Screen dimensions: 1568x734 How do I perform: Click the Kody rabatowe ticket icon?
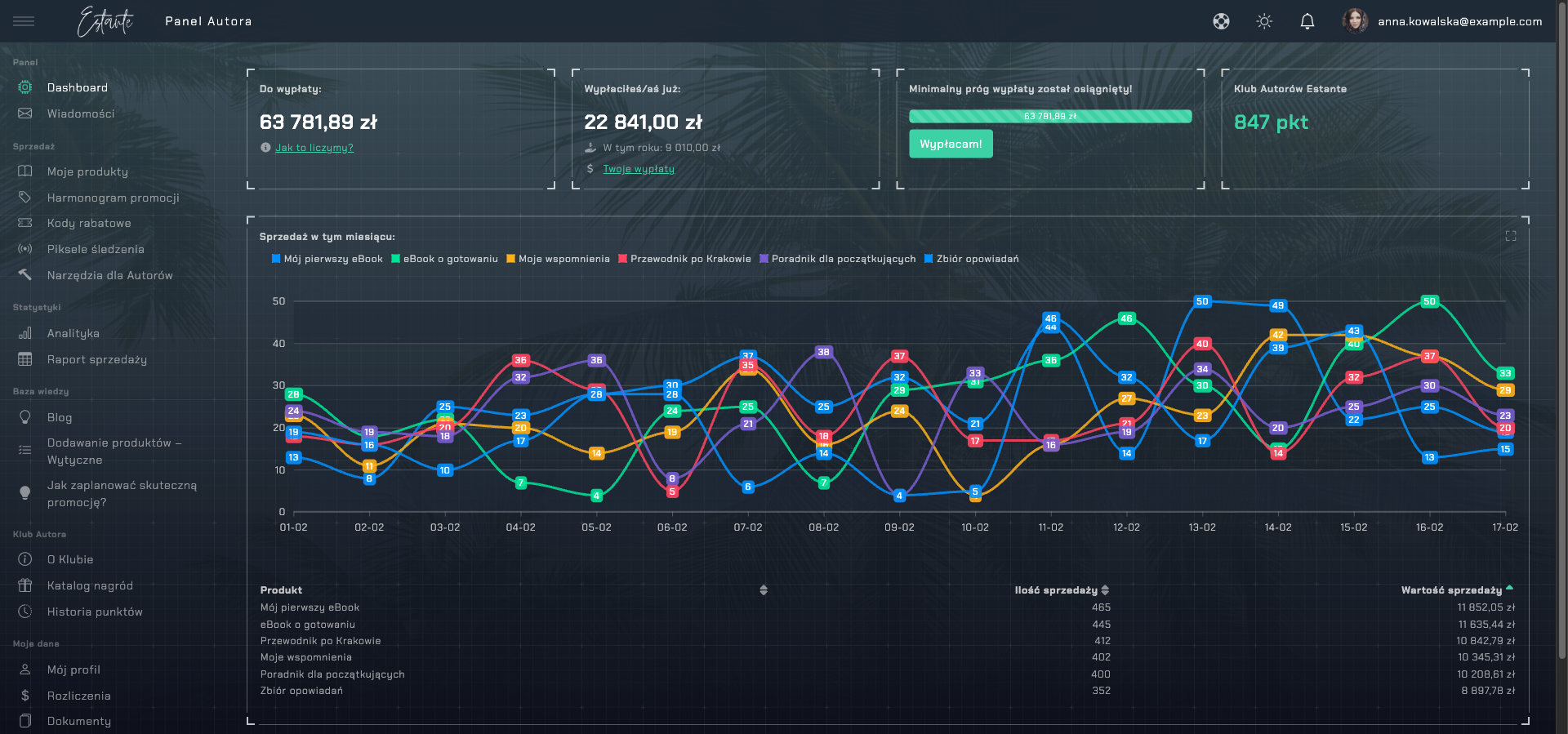click(25, 223)
